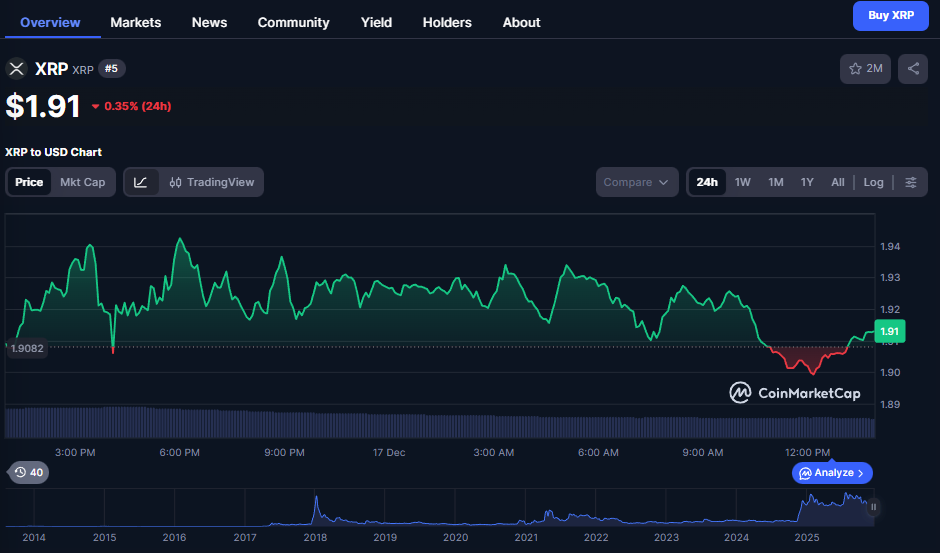Viewport: 940px width, 553px height.
Task: Select the line chart view icon
Action: tap(140, 182)
